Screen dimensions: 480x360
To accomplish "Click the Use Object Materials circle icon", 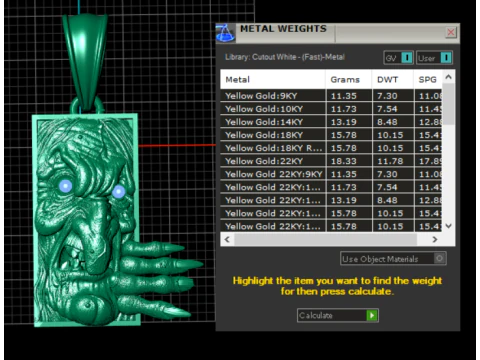I will pyautogui.click(x=439, y=258).
